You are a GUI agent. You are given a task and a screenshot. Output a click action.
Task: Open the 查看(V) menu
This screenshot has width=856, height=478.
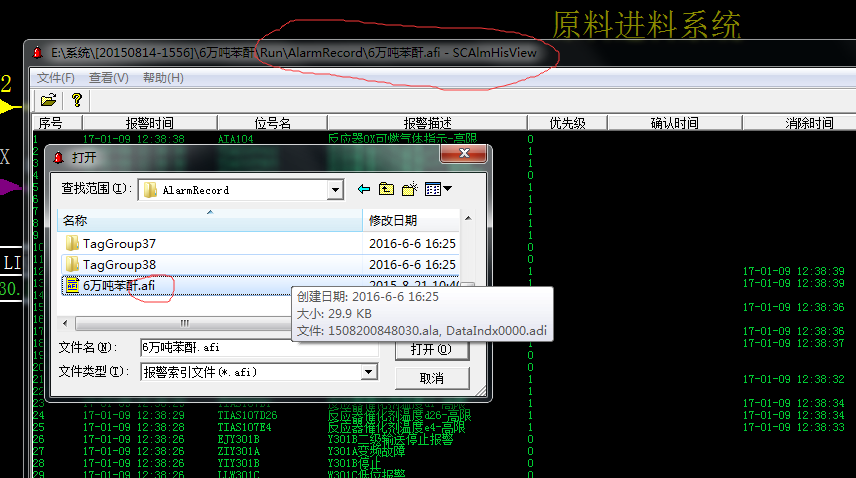(108, 78)
